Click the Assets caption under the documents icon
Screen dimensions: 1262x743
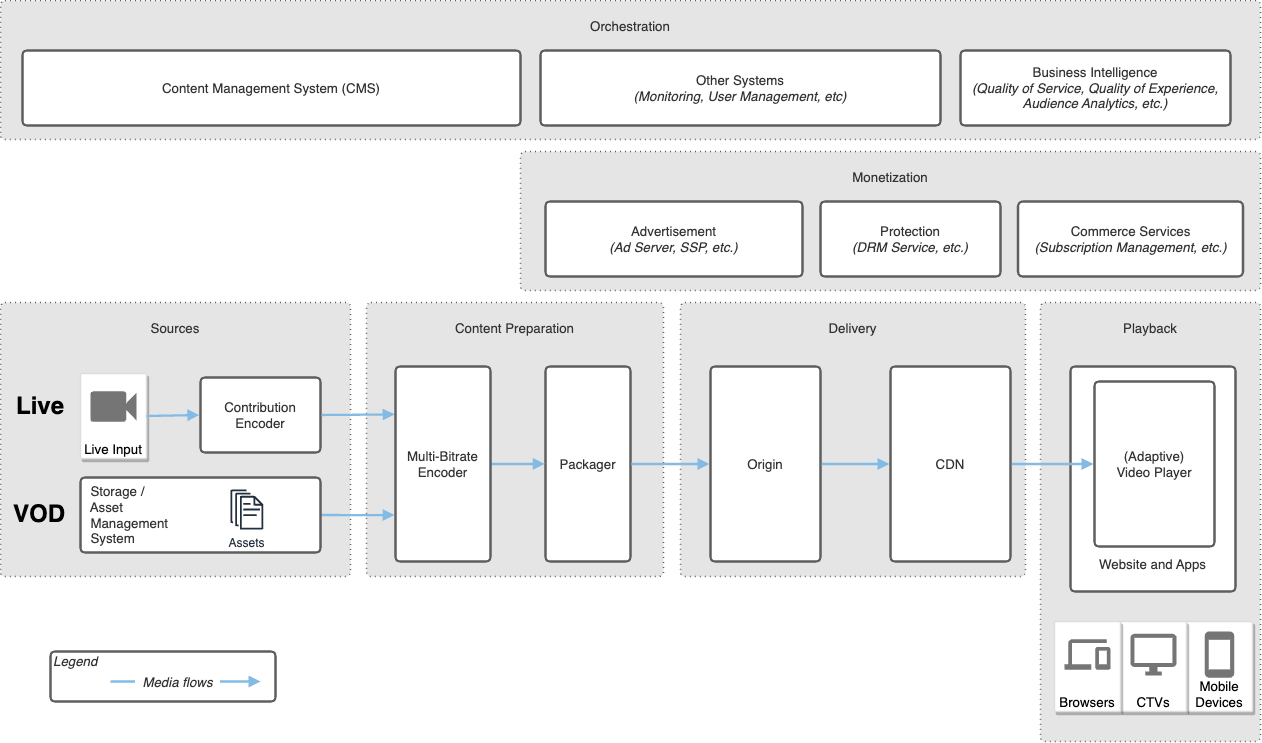tap(246, 542)
